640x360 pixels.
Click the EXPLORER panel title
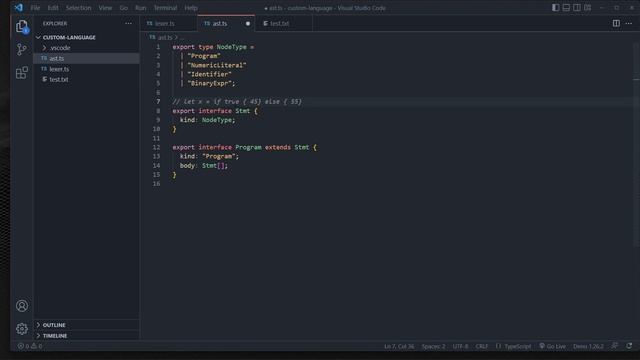[55, 24]
